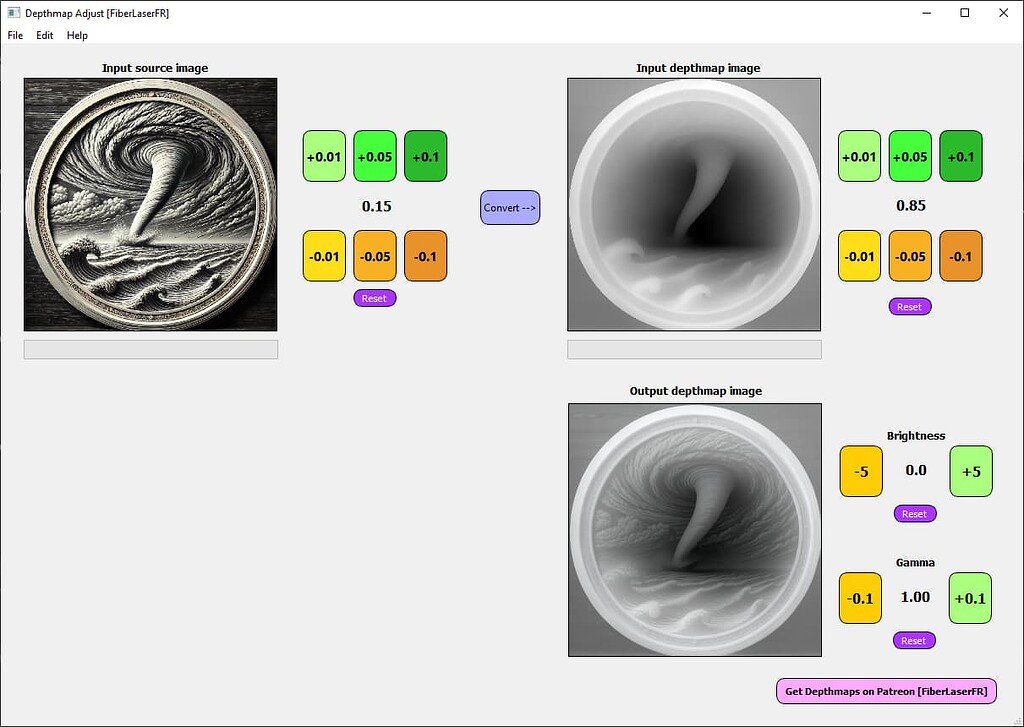
Task: Open Get Depthmaps on Patreon link
Action: 886,691
